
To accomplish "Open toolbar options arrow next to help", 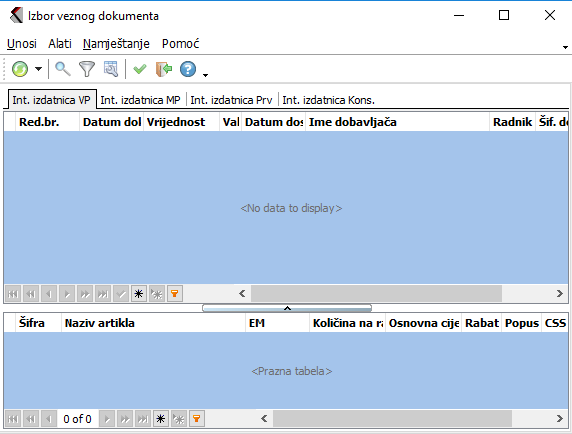I will (x=205, y=75).
